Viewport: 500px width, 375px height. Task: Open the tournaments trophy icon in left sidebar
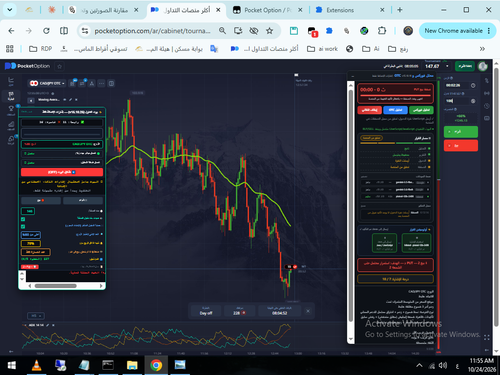(11, 110)
